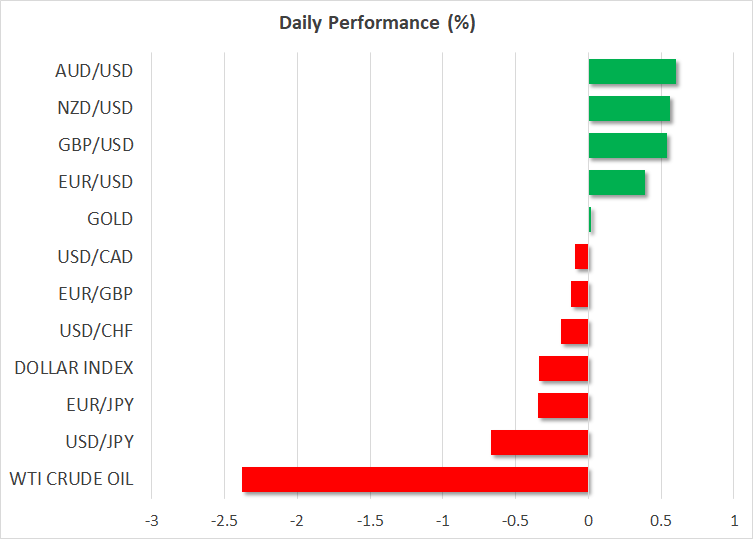The height and width of the screenshot is (539, 753).
Task: Click the red USD/JPY bar
Action: 539,442
